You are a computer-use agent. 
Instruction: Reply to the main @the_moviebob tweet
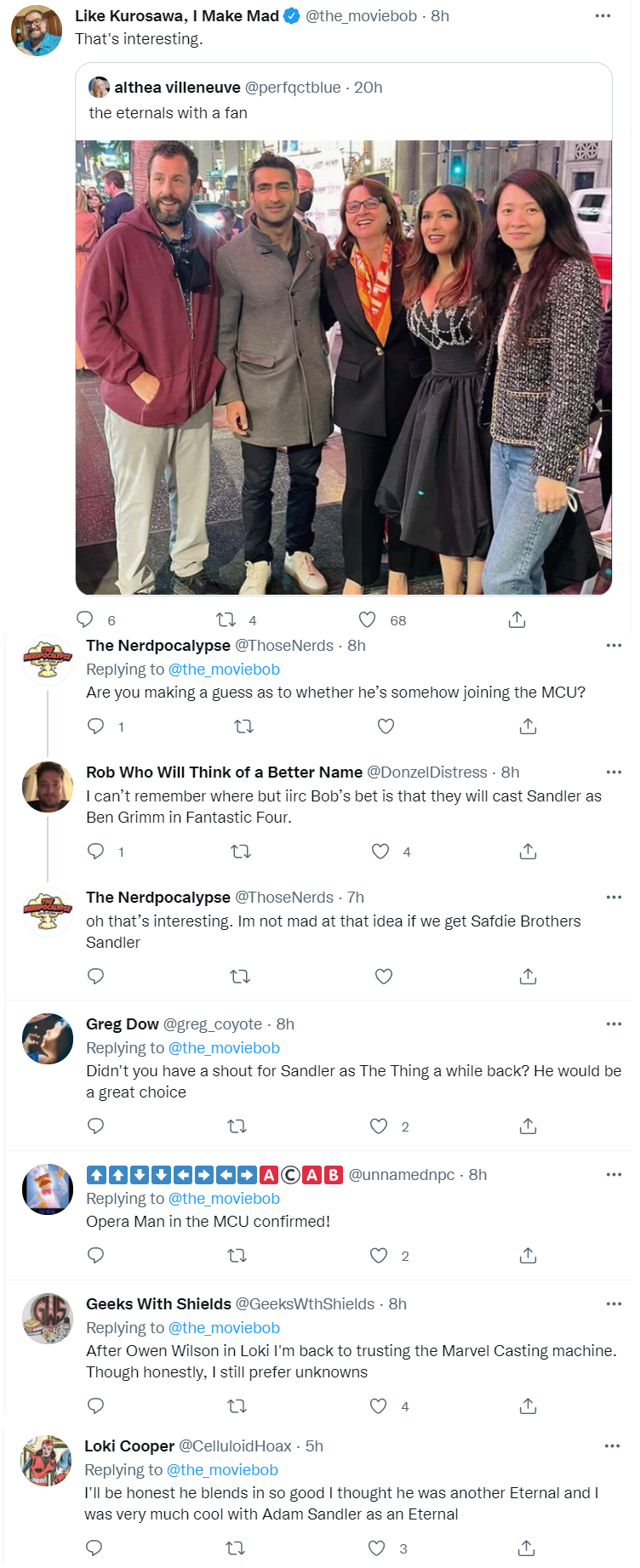click(85, 619)
